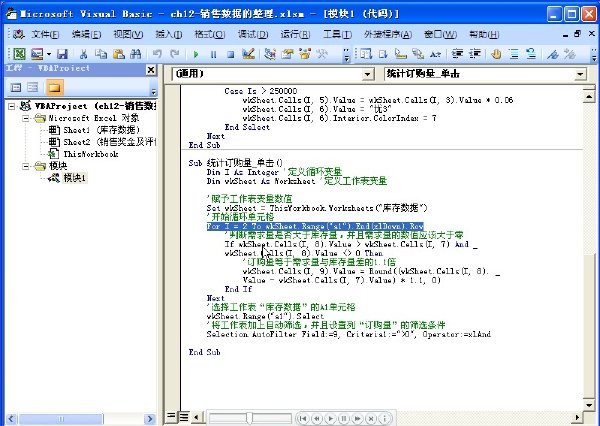Reset the project with the stop square icon
Image resolution: width=600 pixels, height=426 pixels.
[x=230, y=54]
